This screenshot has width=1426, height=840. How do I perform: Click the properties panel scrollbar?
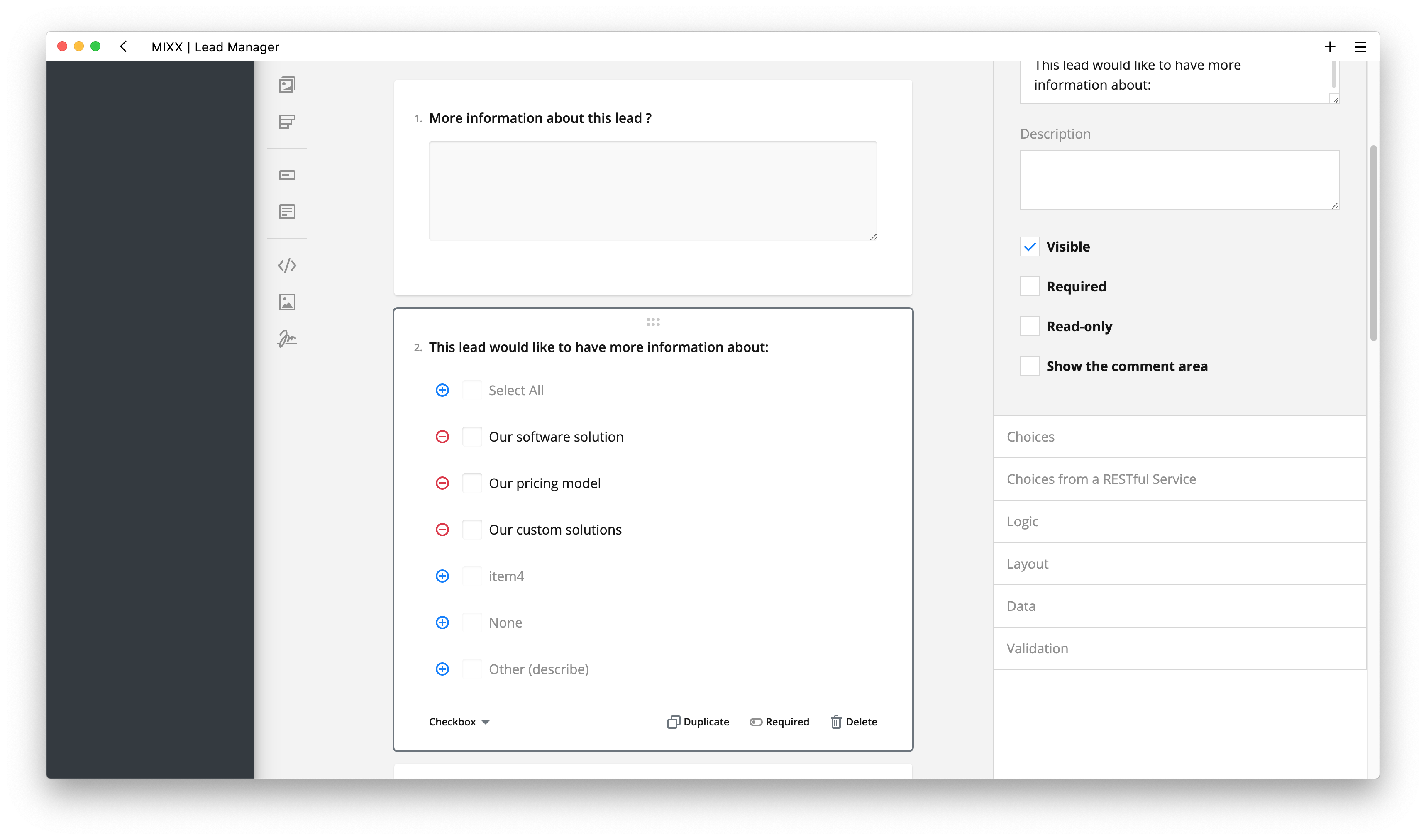[x=1373, y=243]
